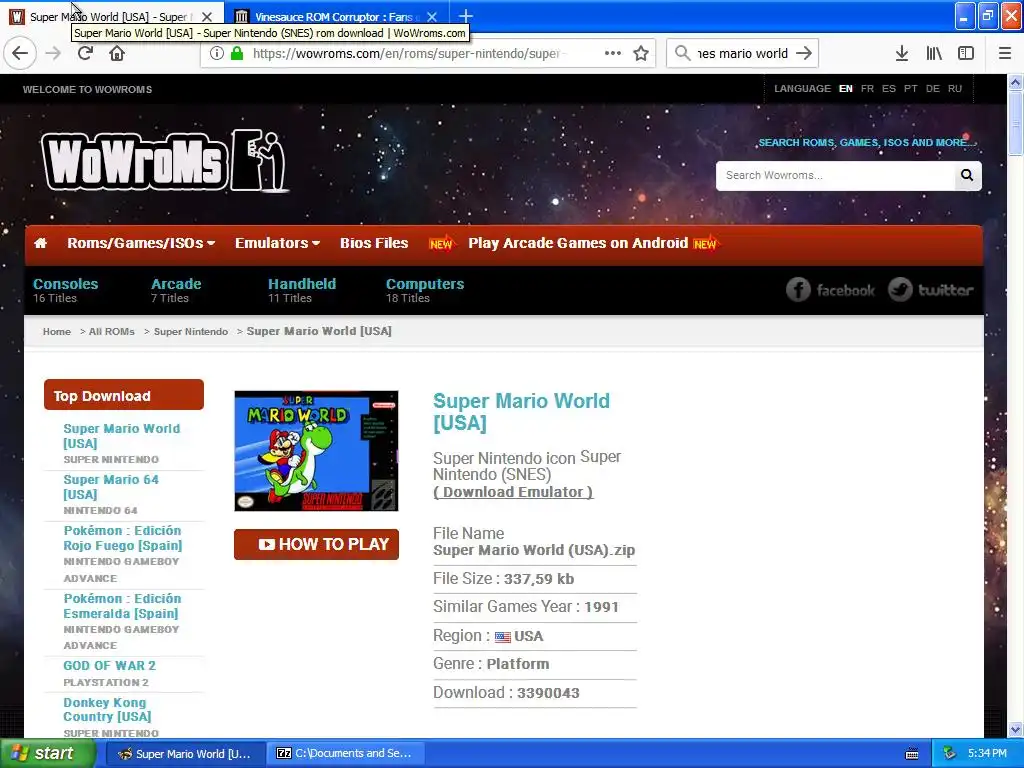The image size is (1024, 768).
Task: Click the page scrollbar up arrow
Action: pos(1015,82)
